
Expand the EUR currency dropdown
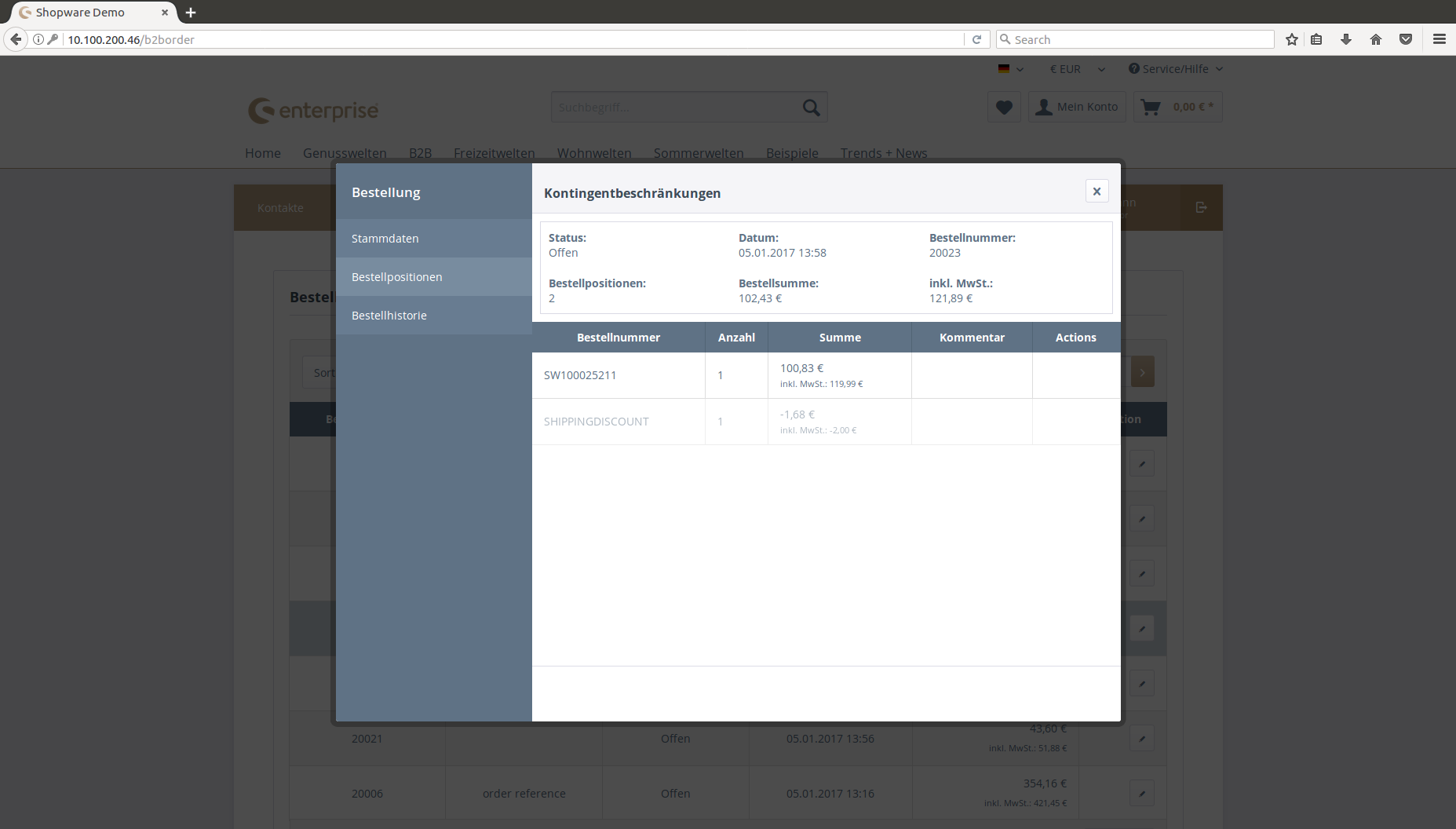pyautogui.click(x=1077, y=69)
